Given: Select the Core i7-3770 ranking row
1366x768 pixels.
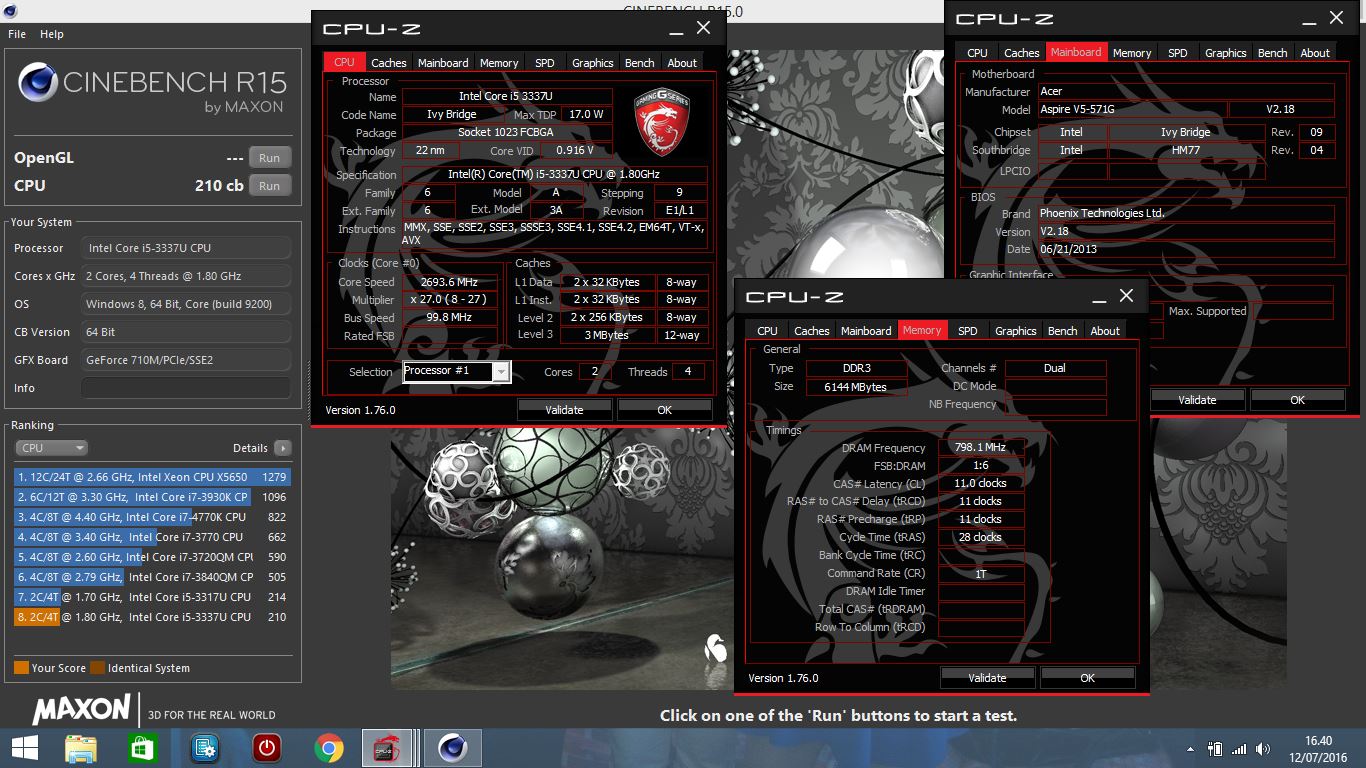Looking at the screenshot, I should 151,537.
